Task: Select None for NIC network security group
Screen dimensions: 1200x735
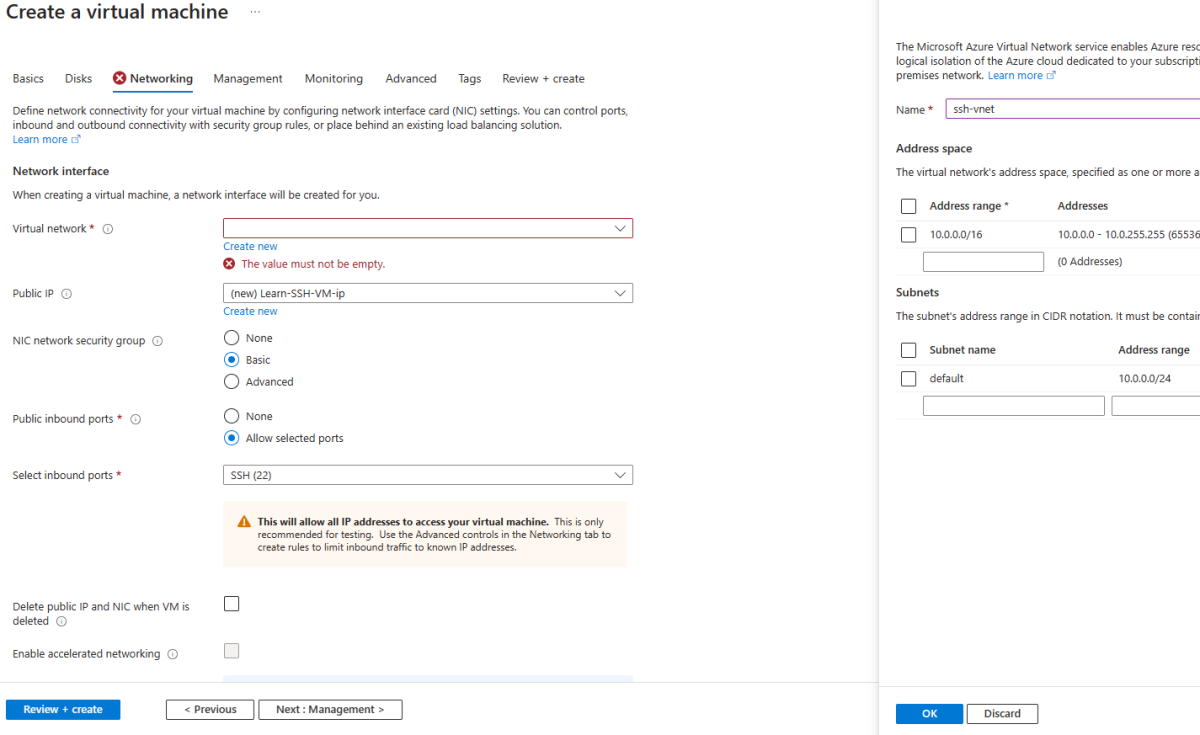Action: 232,338
